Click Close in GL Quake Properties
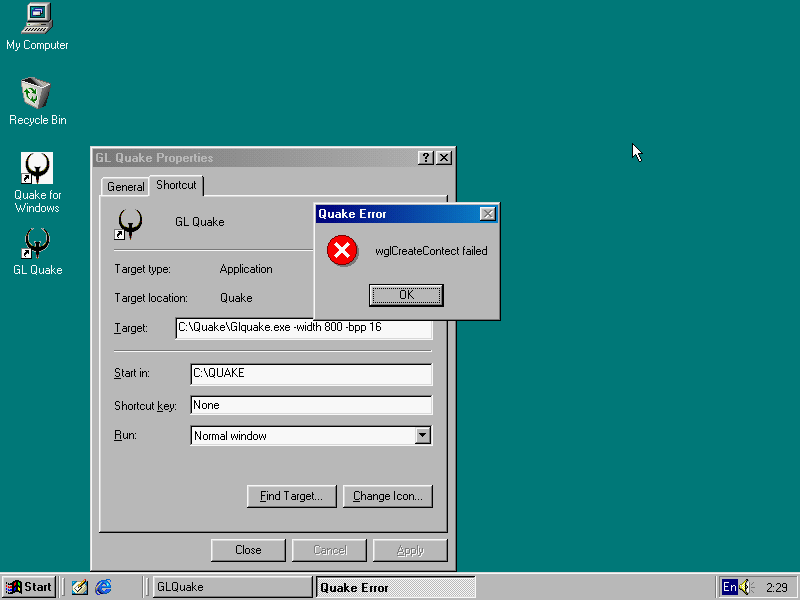The image size is (800, 600). tap(248, 550)
